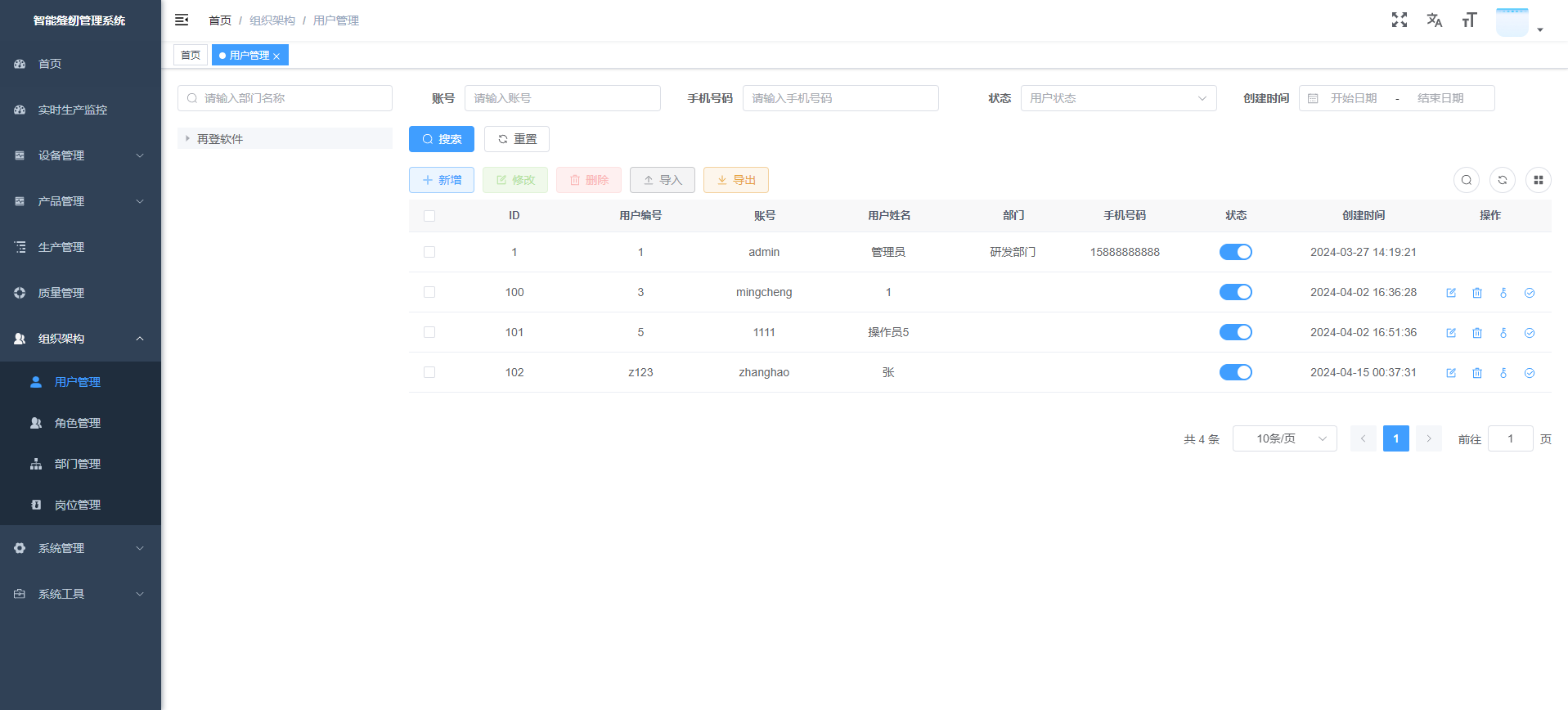Enter fullscreen mode via top-right icon

click(1399, 20)
